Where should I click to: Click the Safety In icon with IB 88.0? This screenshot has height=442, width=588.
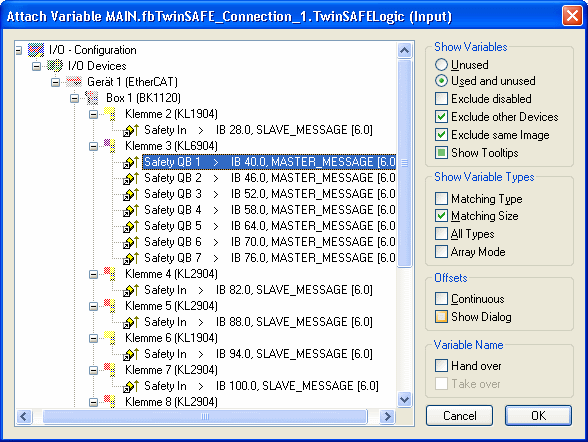(x=131, y=322)
